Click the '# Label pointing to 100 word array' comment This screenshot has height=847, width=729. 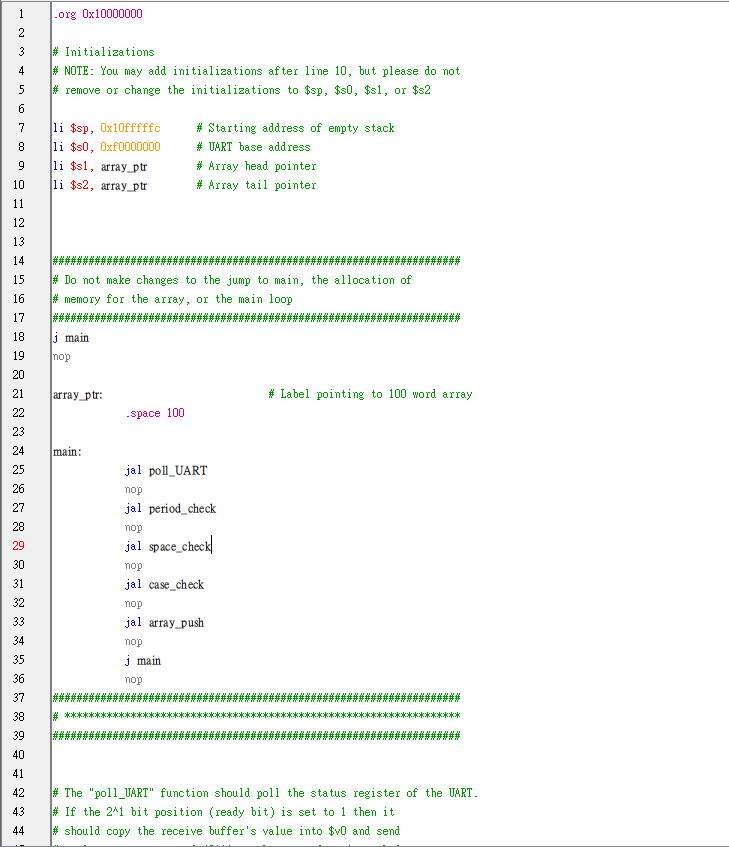370,394
